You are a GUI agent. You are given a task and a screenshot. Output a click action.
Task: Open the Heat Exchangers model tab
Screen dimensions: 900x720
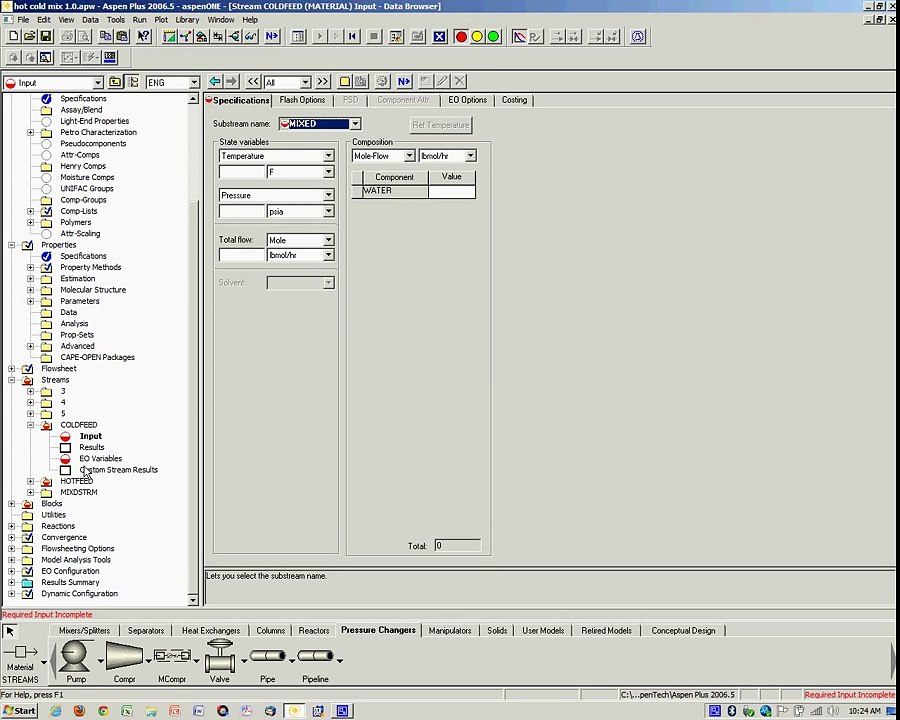pos(211,630)
